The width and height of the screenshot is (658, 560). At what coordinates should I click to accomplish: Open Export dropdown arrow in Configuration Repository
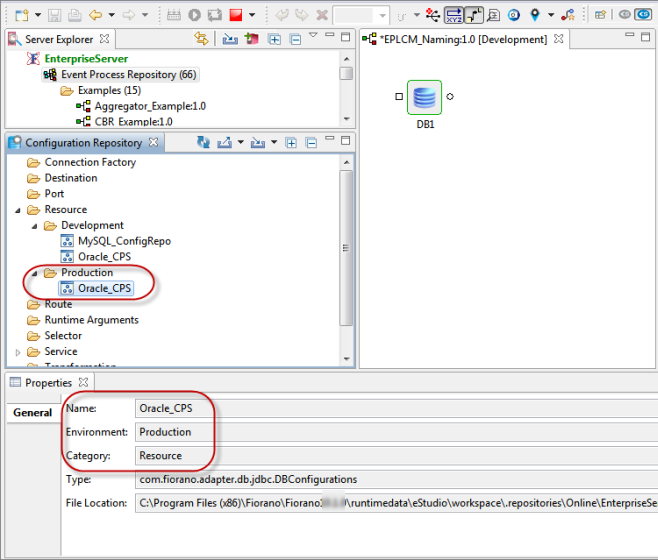[241, 142]
